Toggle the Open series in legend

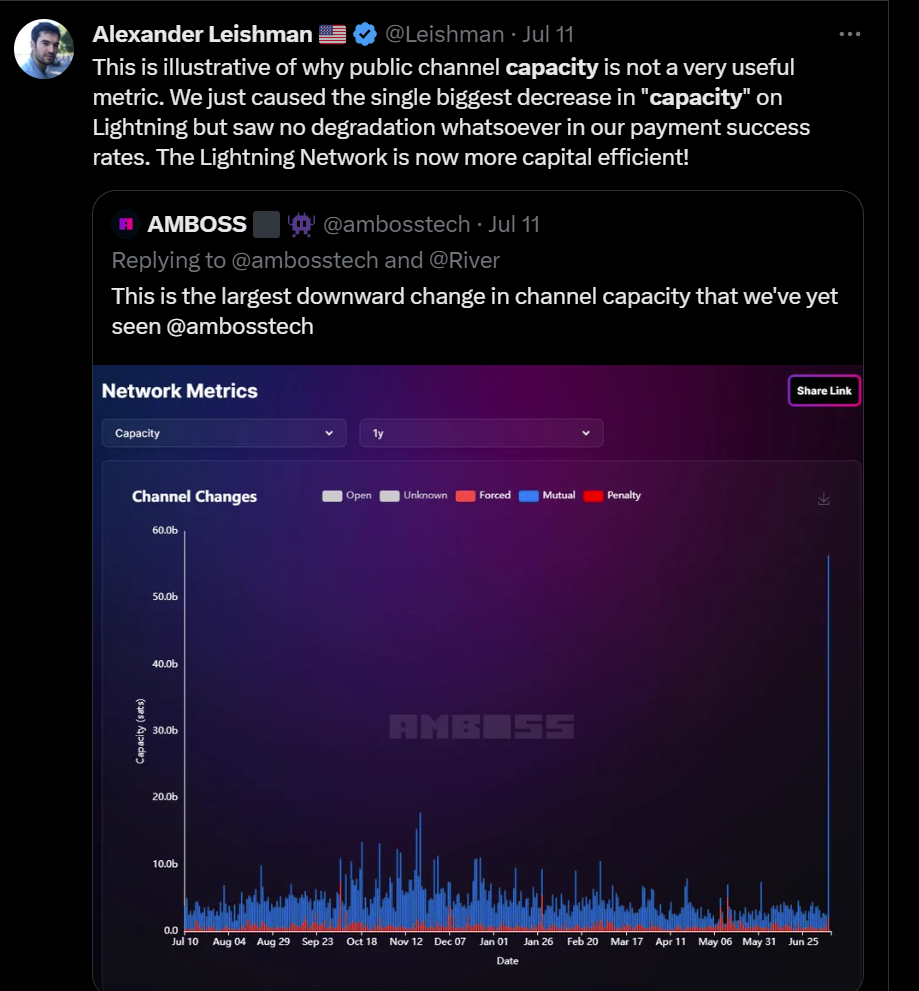pos(347,495)
